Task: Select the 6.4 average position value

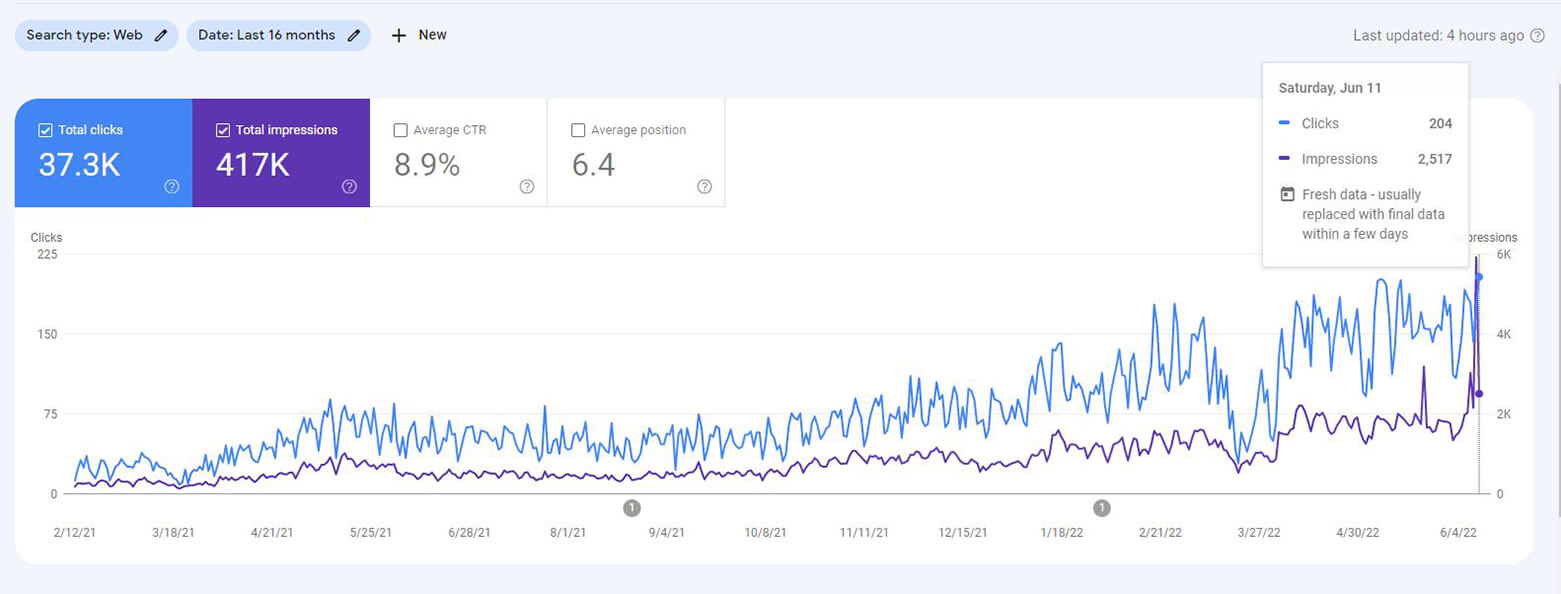Action: 593,165
